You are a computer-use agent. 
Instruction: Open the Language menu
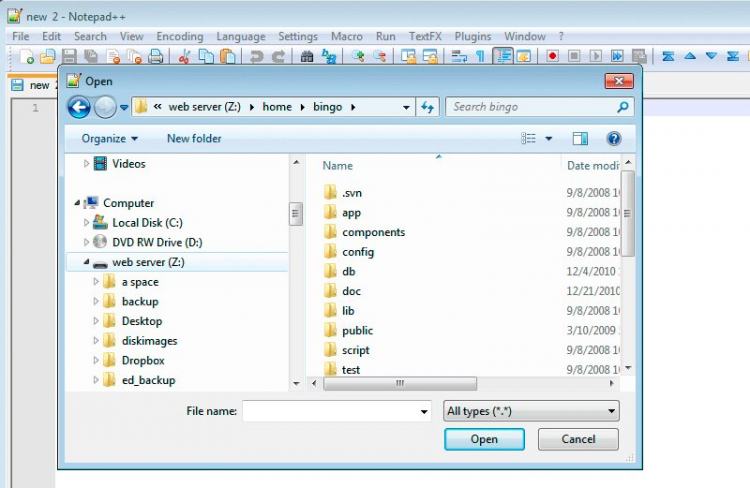241,36
